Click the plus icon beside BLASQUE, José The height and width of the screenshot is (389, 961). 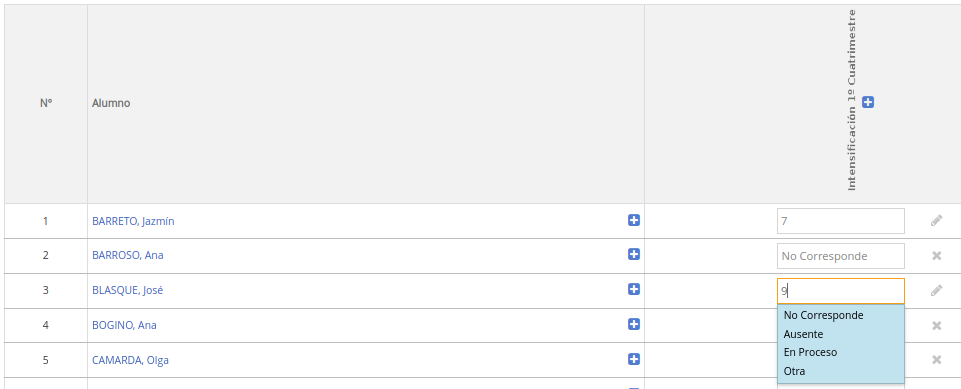click(634, 289)
